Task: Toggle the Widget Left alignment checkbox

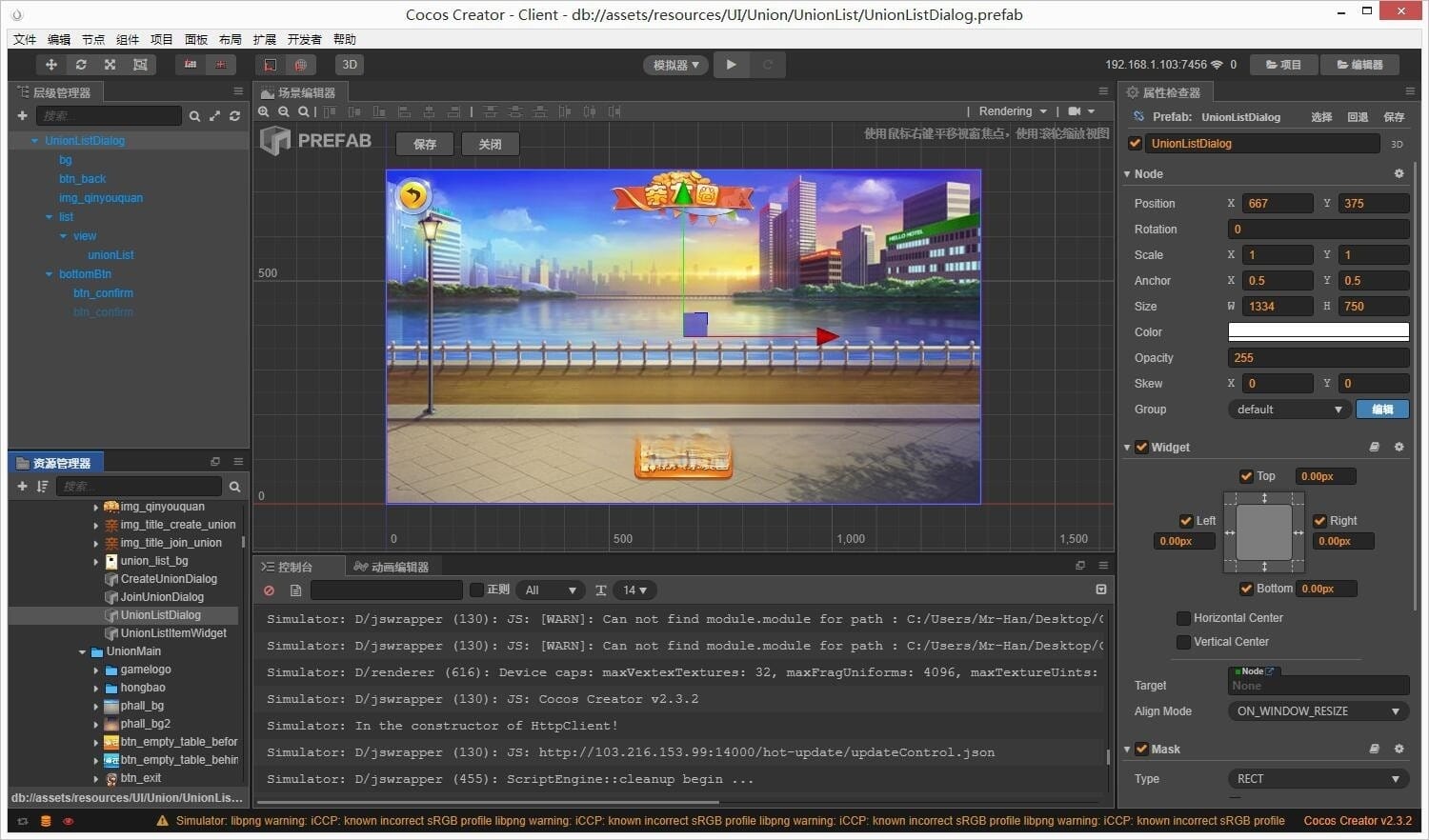Action: (x=1186, y=521)
